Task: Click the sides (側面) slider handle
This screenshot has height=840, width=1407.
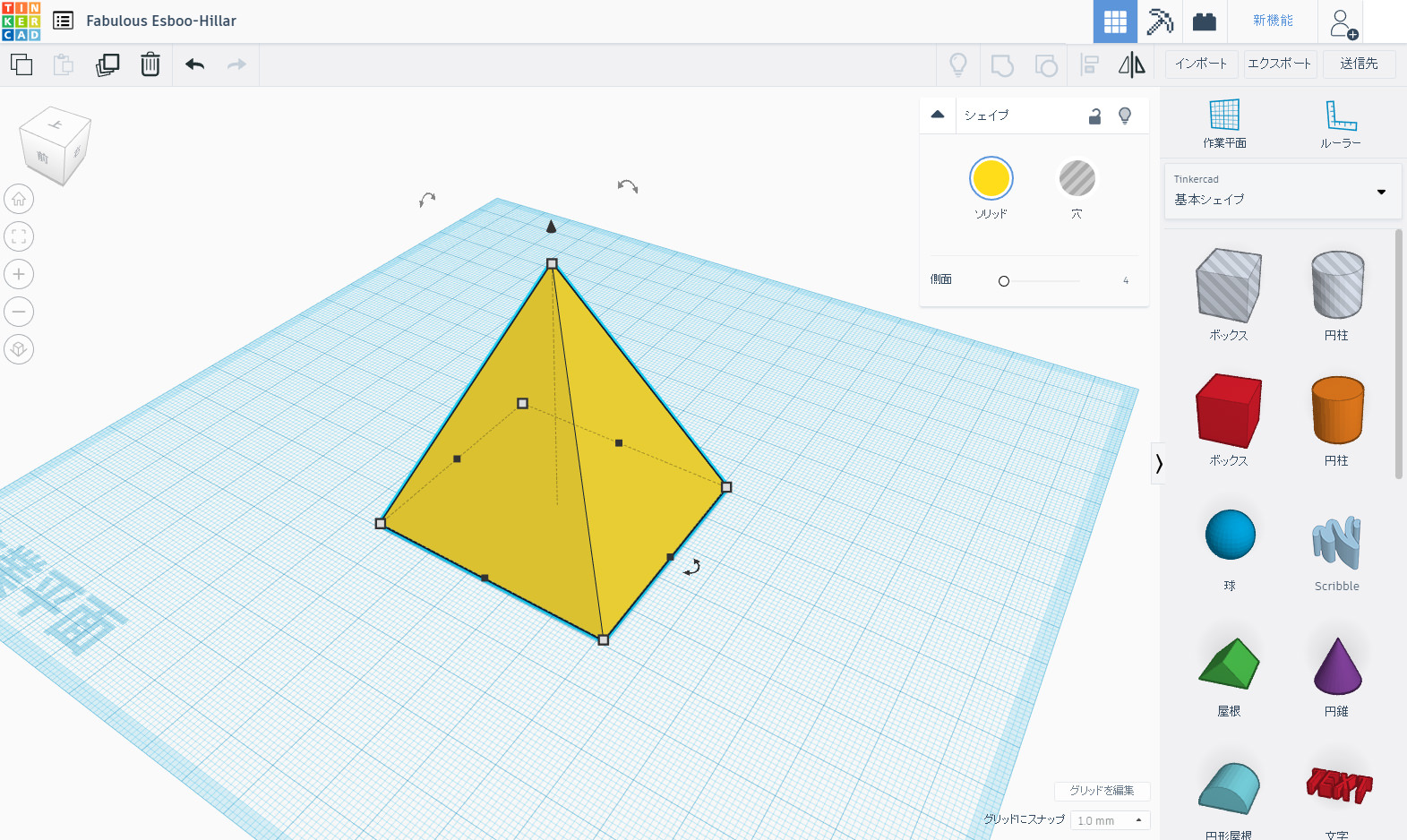Action: click(x=1004, y=281)
